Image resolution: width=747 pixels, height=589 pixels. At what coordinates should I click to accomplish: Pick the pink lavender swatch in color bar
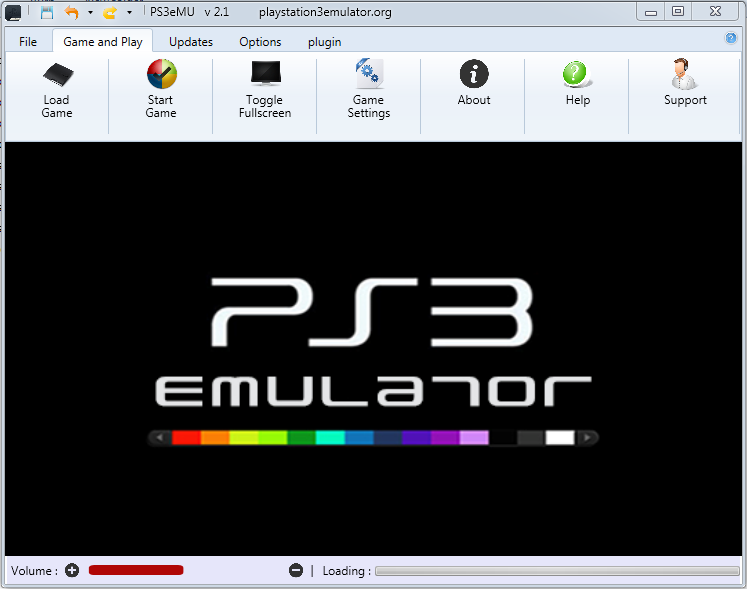[474, 437]
